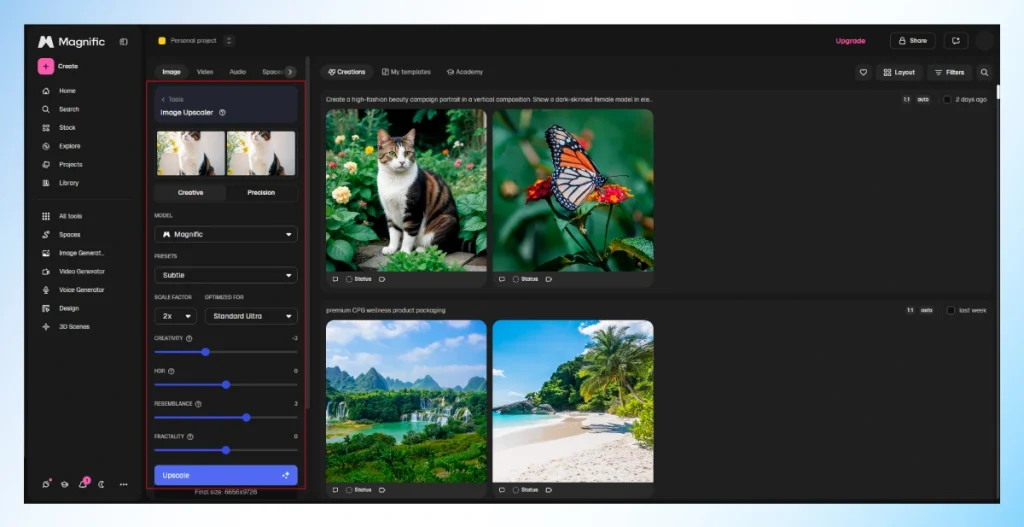1024x527 pixels.
Task: Click the help icon next to Image Upscaler
Action: click(222, 112)
